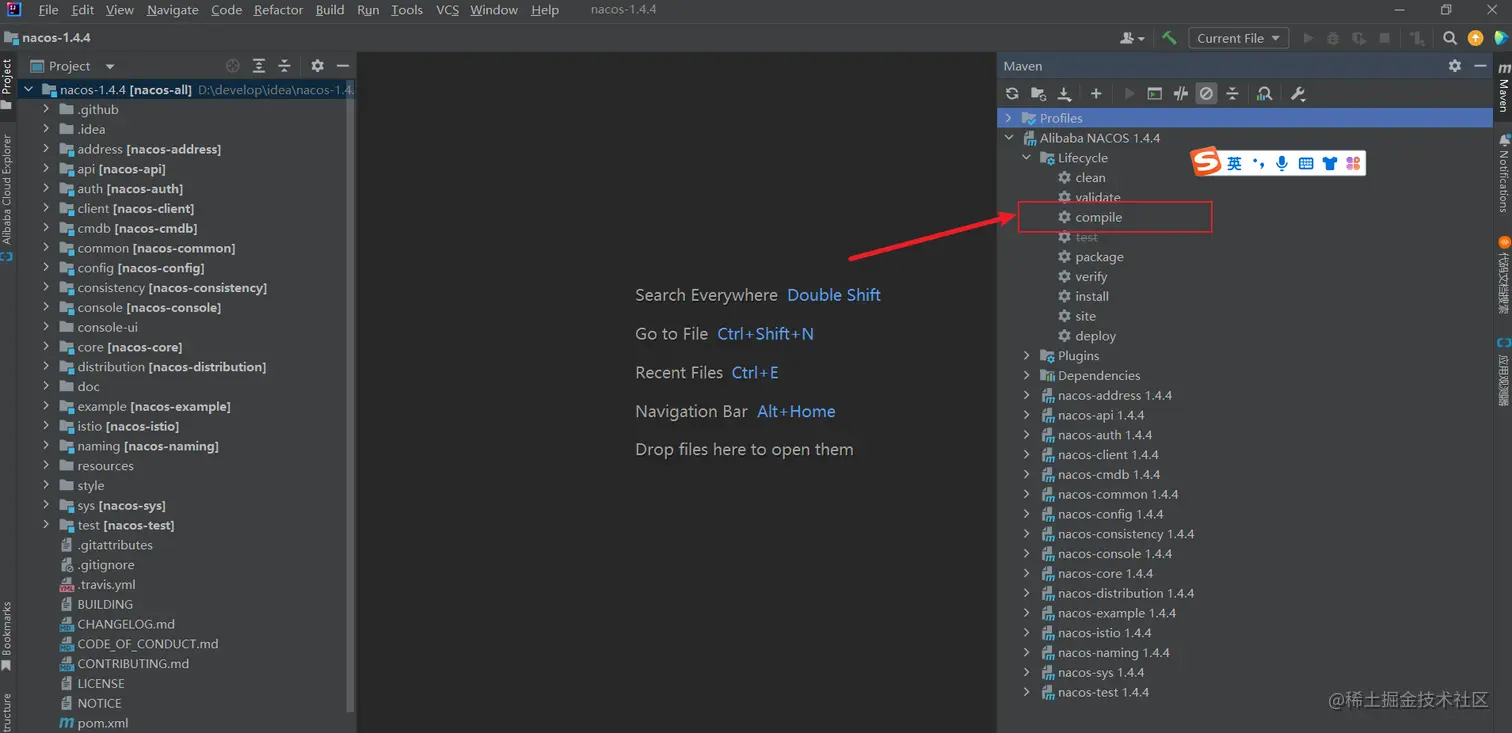
Task: Generate sources and update folders icon
Action: pyautogui.click(x=1038, y=93)
